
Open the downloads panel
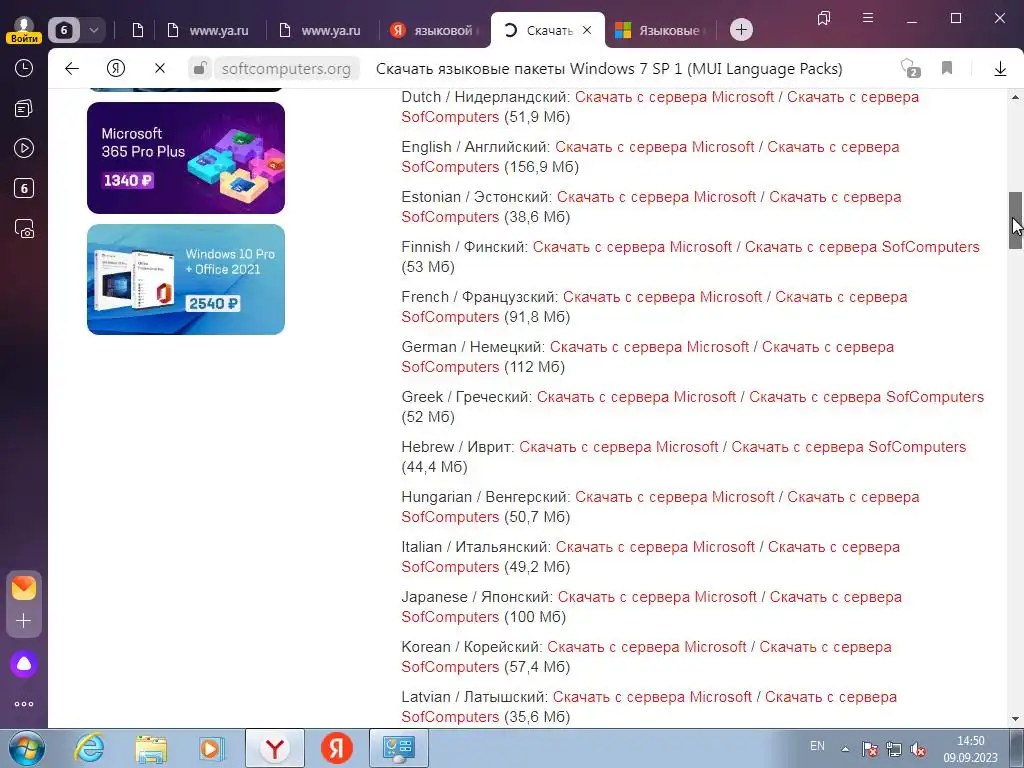click(1000, 69)
